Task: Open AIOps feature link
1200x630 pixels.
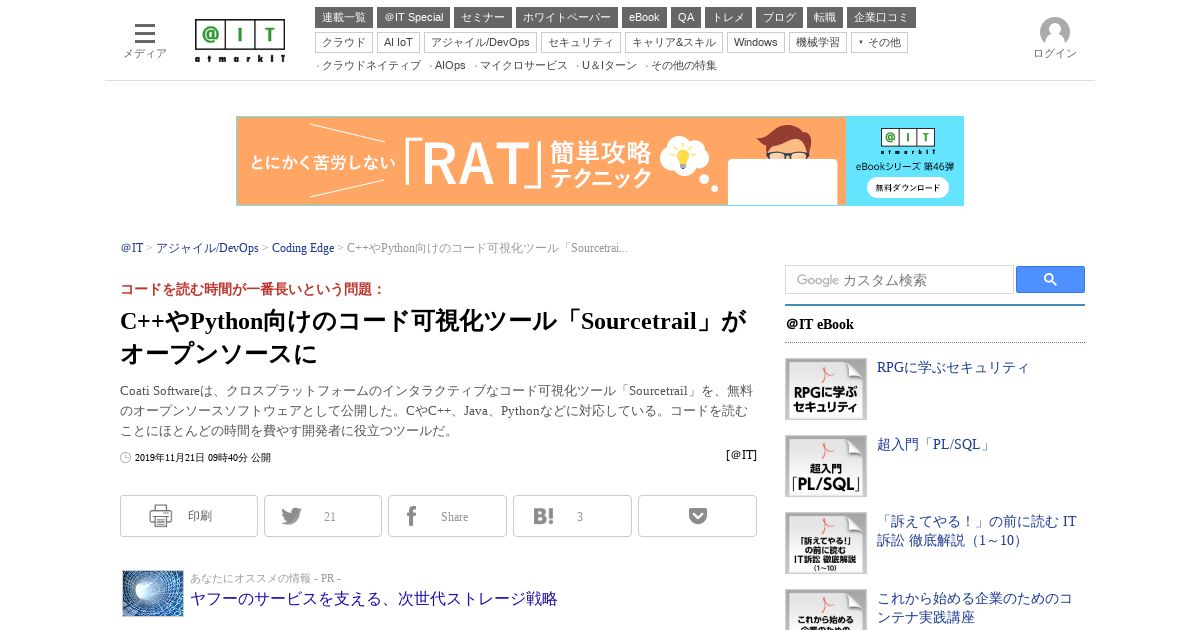Action: coord(450,65)
